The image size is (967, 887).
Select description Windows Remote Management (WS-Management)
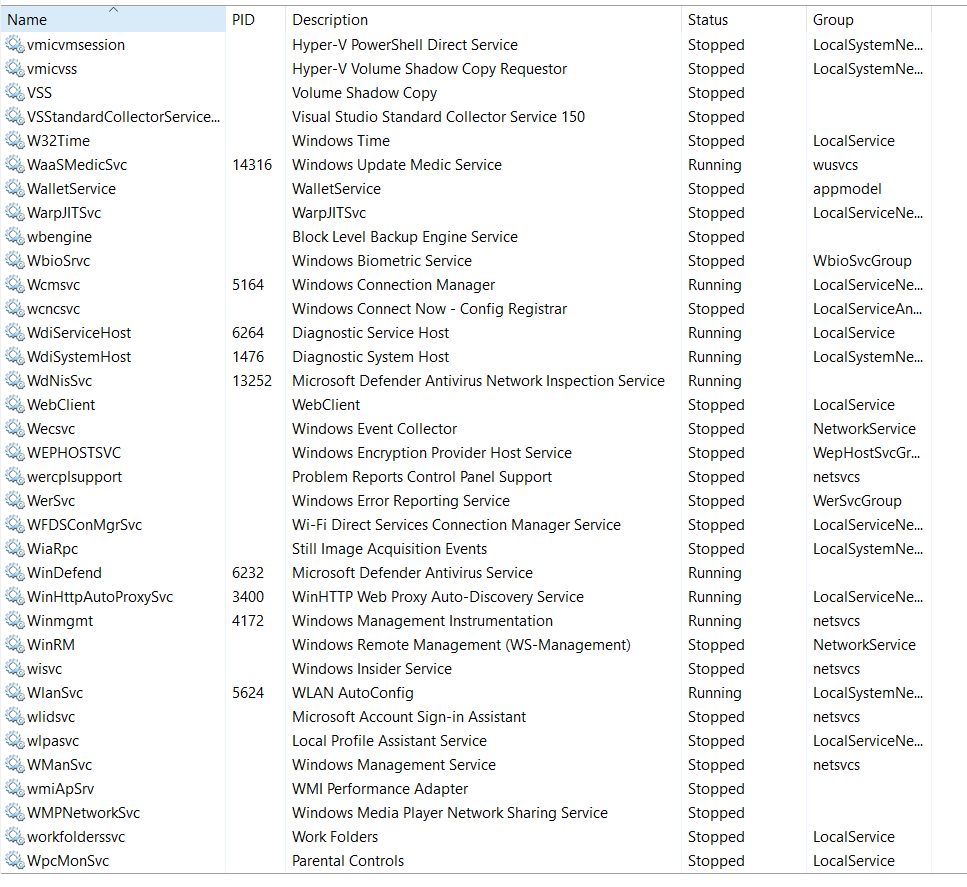pos(461,645)
